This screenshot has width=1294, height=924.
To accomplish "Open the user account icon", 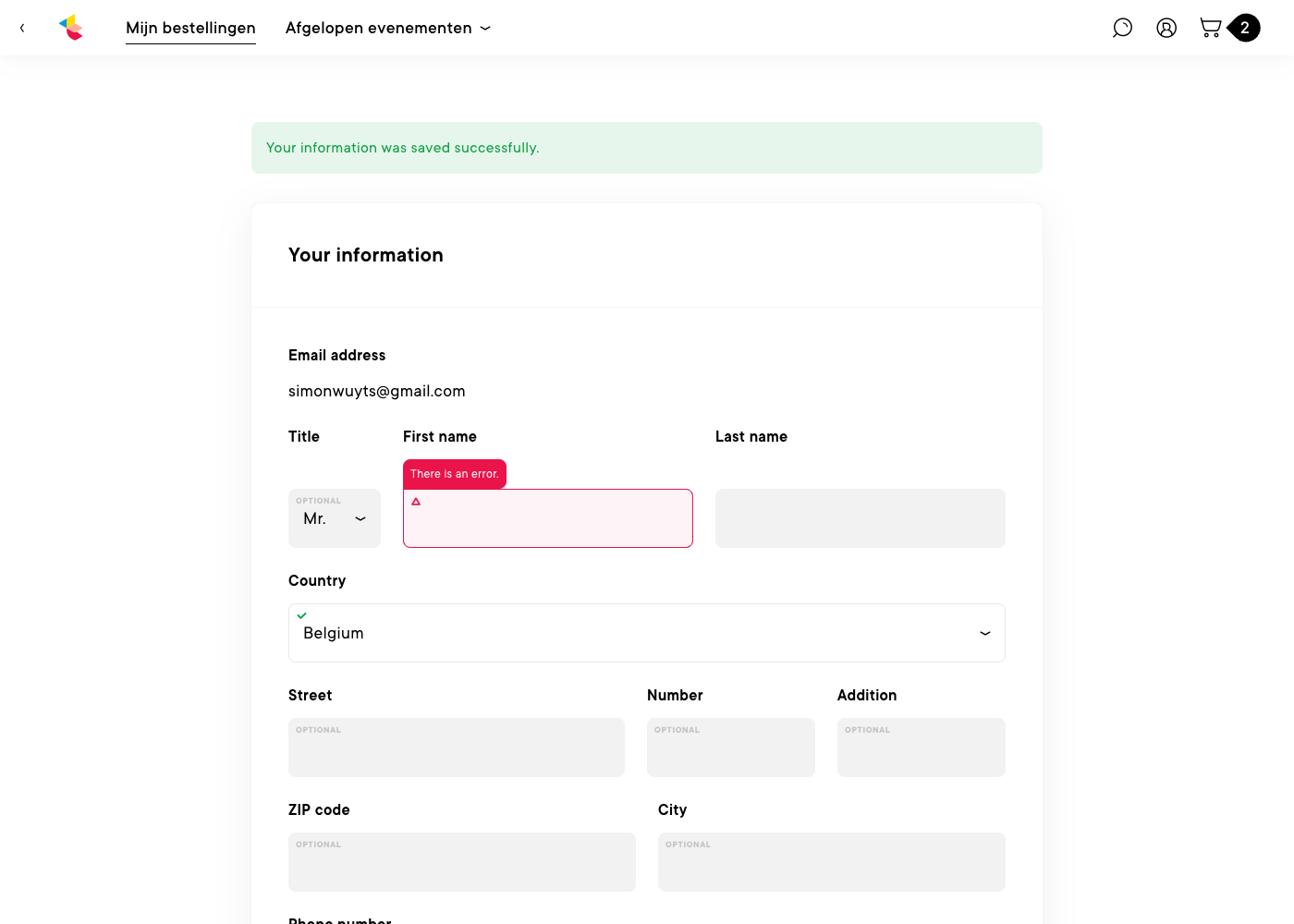I will pyautogui.click(x=1166, y=28).
